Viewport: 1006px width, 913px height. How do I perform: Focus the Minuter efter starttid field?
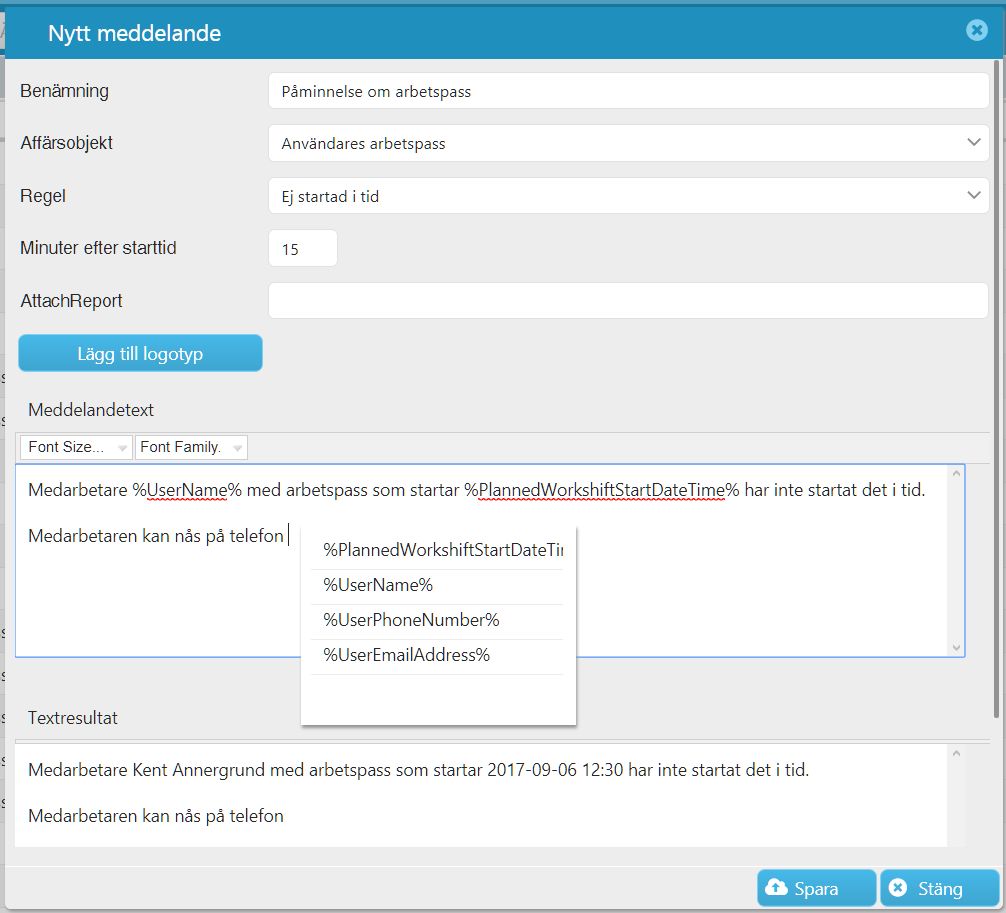[x=303, y=248]
